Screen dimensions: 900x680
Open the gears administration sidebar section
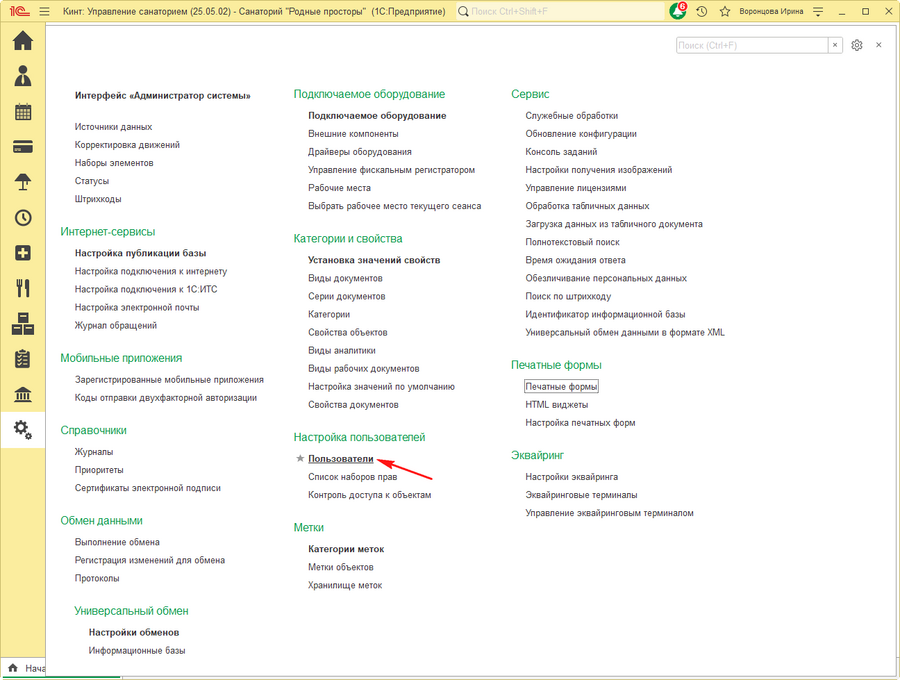(x=23, y=430)
